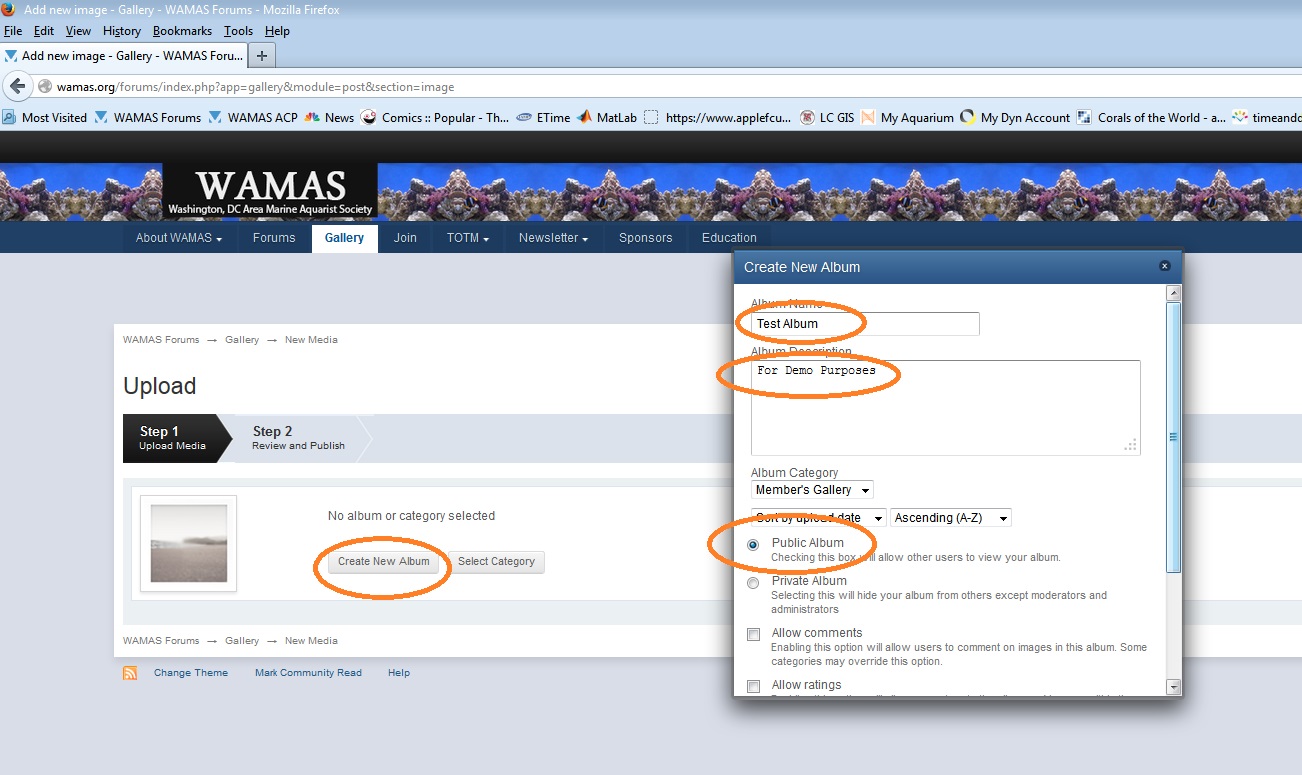
Task: Open My Aquarium bookmark
Action: 907,117
